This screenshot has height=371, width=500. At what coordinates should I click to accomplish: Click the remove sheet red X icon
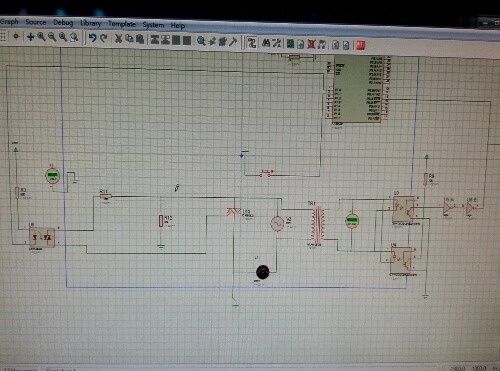(311, 44)
